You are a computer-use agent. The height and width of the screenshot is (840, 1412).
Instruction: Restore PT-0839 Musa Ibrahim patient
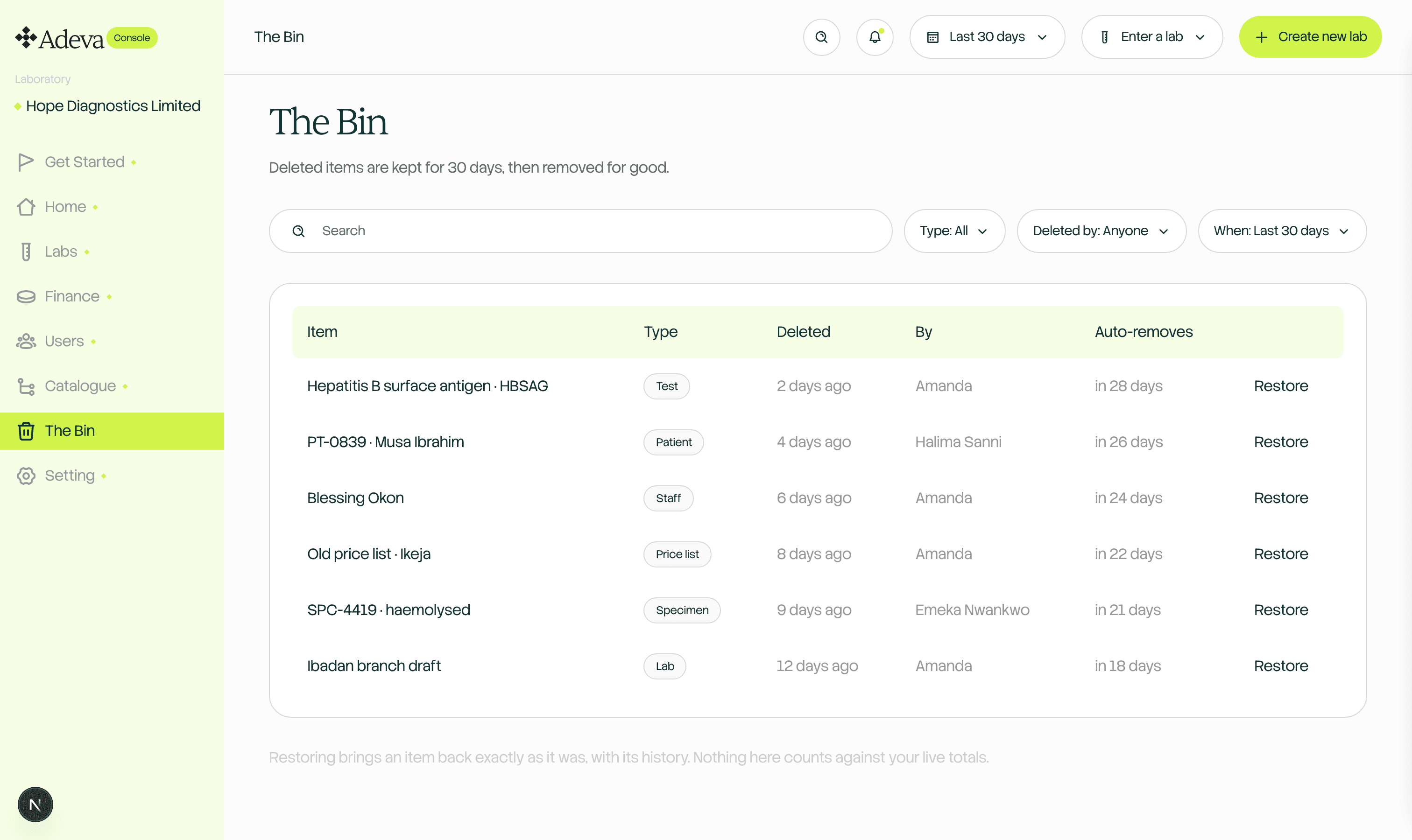(1281, 442)
